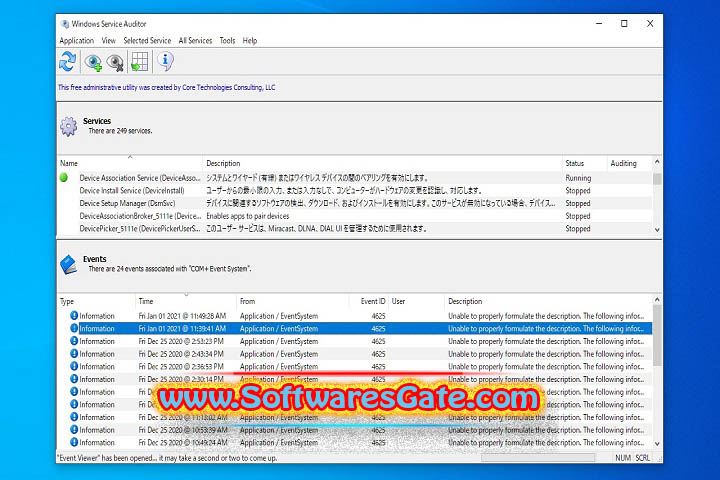Open the Application menu
This screenshot has height=480, width=720.
tap(76, 40)
